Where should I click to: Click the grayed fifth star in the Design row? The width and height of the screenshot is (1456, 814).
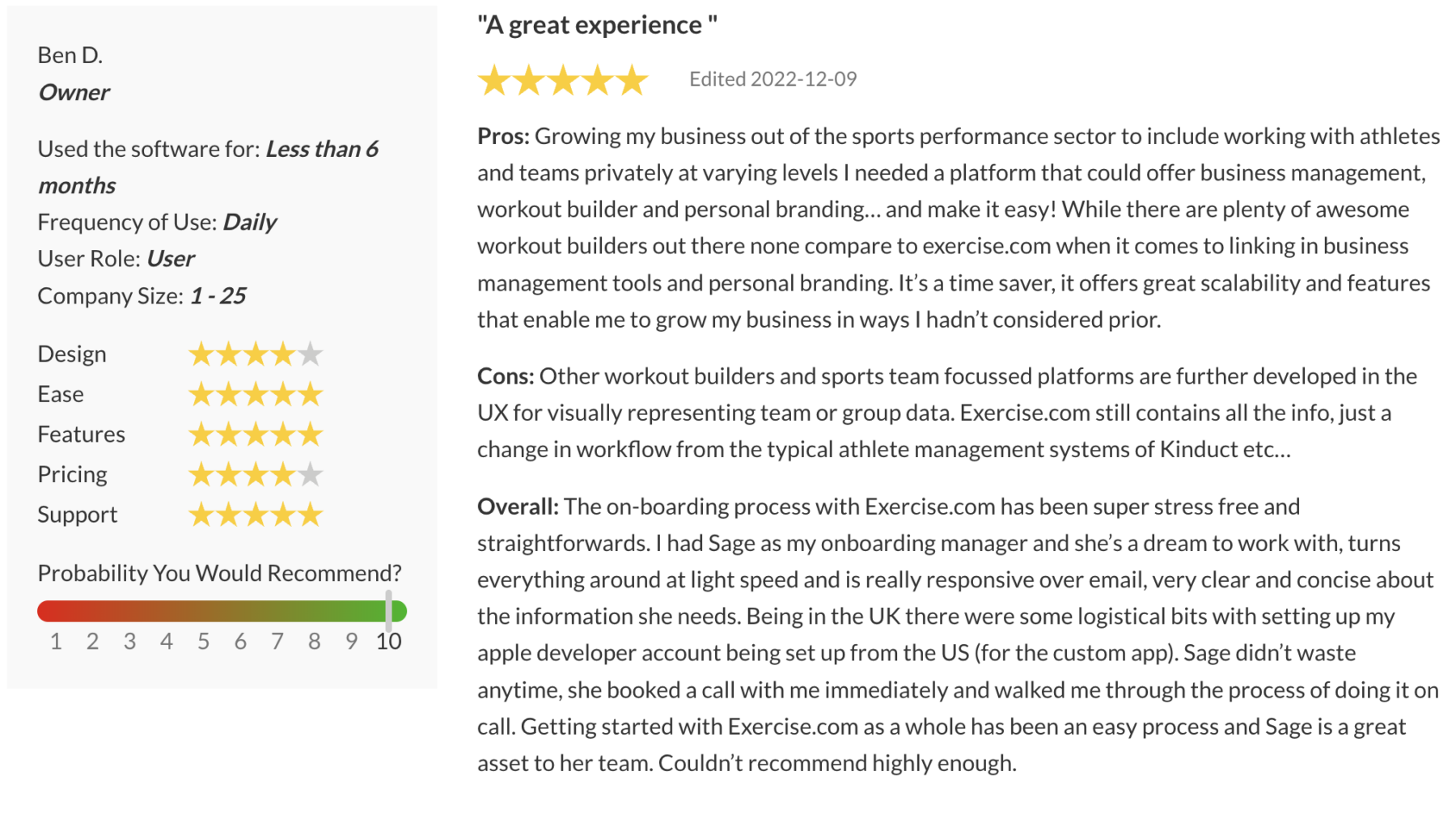click(310, 354)
